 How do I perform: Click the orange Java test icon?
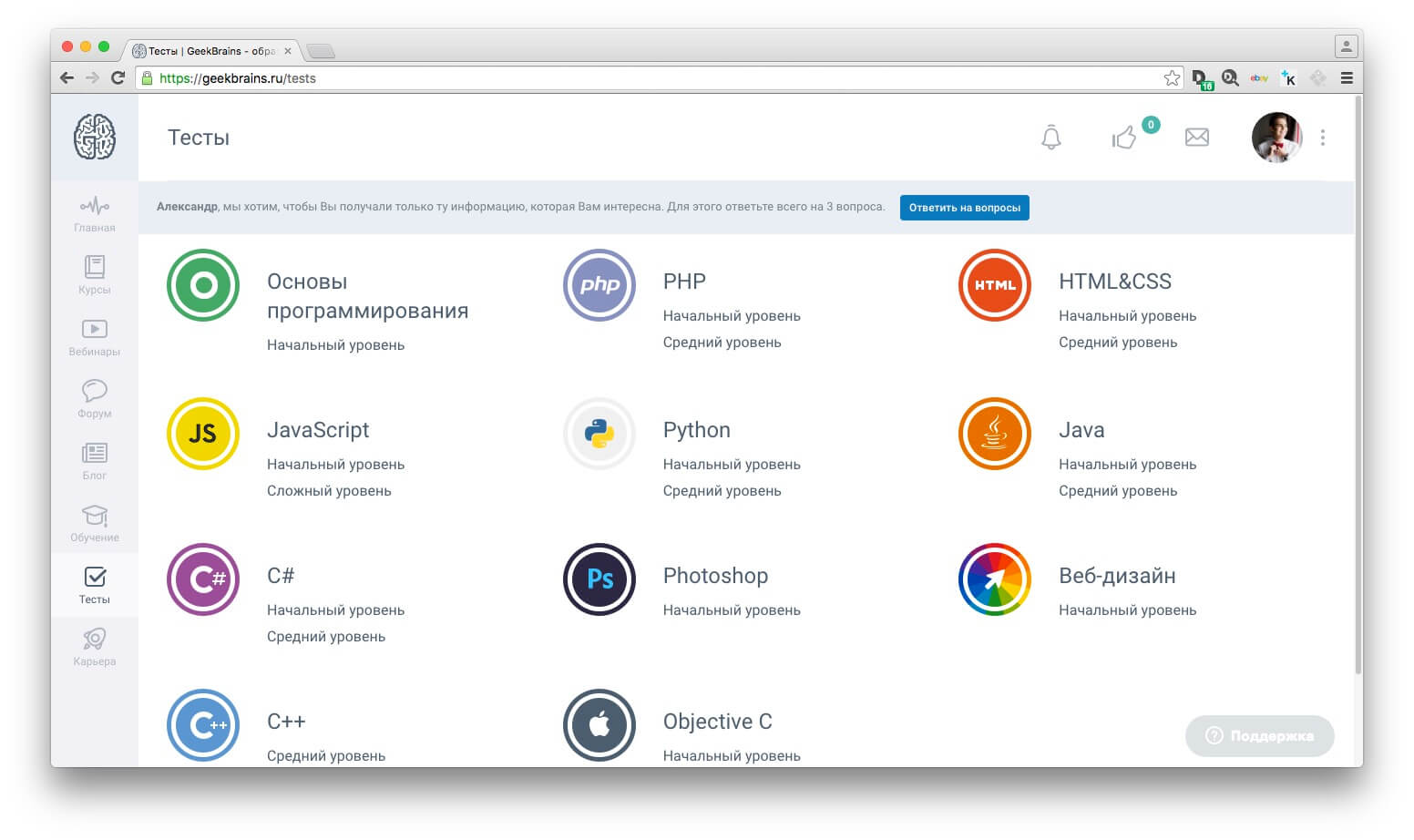995,434
